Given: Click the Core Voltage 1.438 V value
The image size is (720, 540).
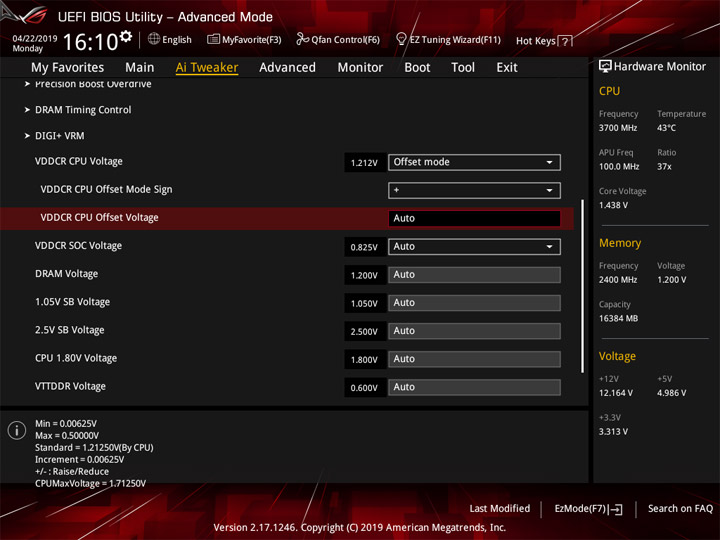Looking at the screenshot, I should coord(613,205).
